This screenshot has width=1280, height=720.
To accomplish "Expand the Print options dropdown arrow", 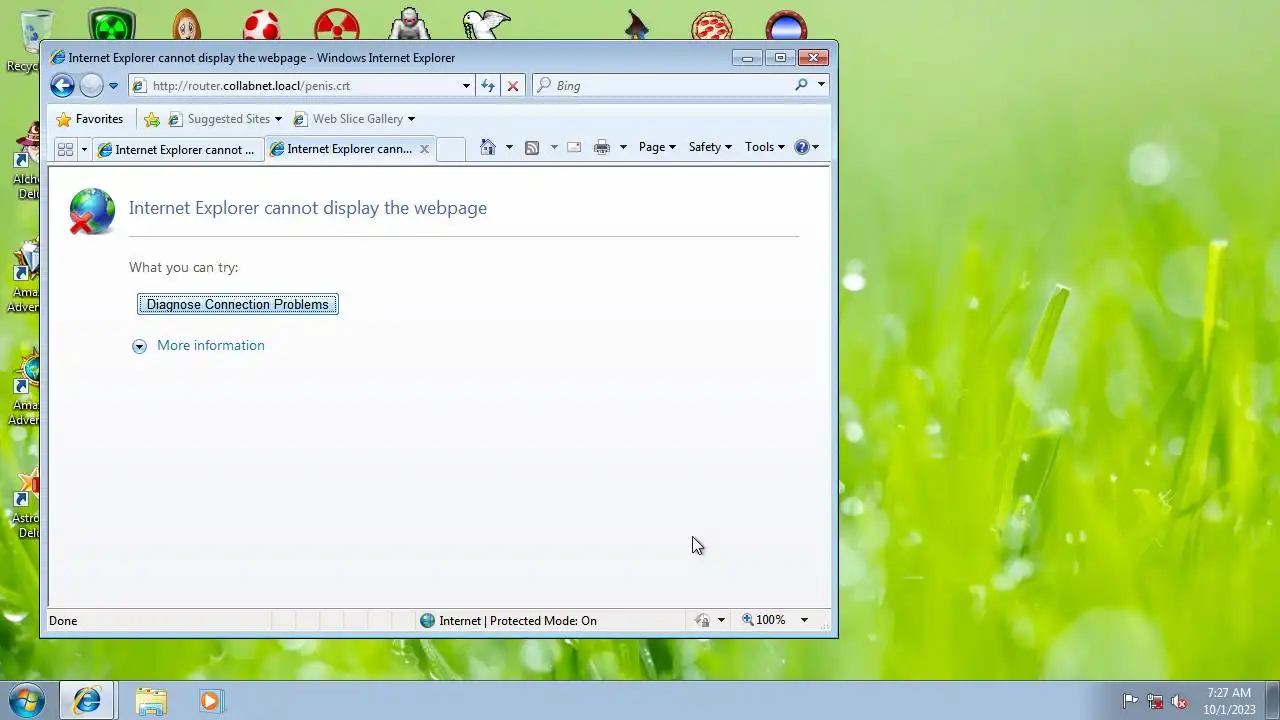I will coord(623,147).
